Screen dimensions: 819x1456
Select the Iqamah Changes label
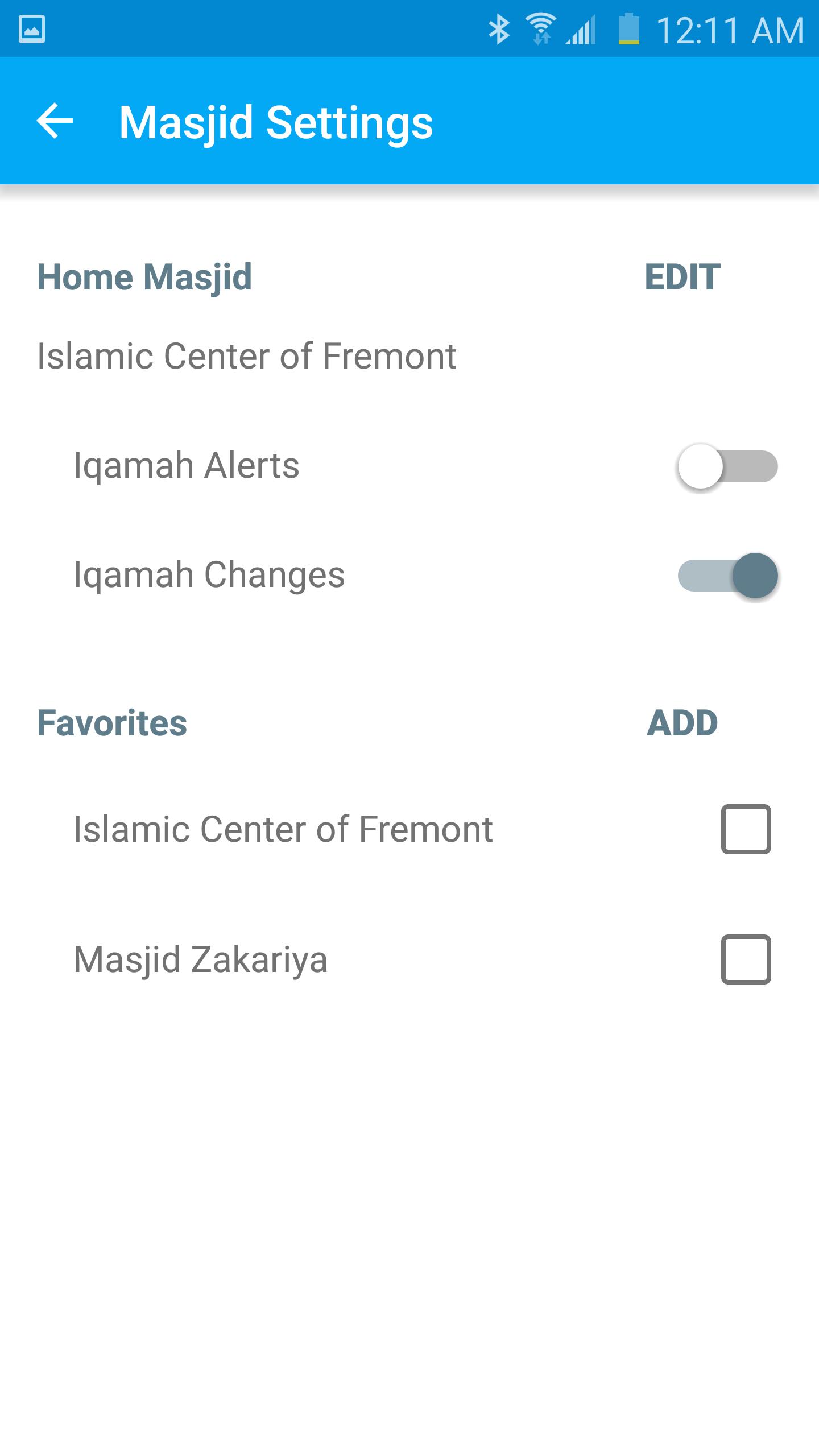pyautogui.click(x=209, y=575)
